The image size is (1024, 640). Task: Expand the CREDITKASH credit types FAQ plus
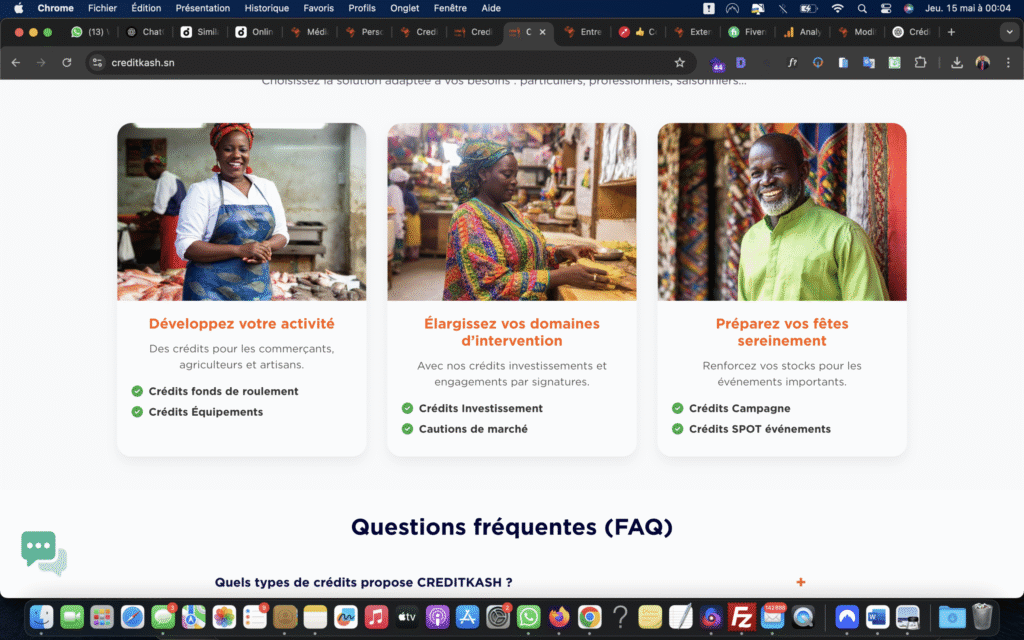pyautogui.click(x=801, y=582)
